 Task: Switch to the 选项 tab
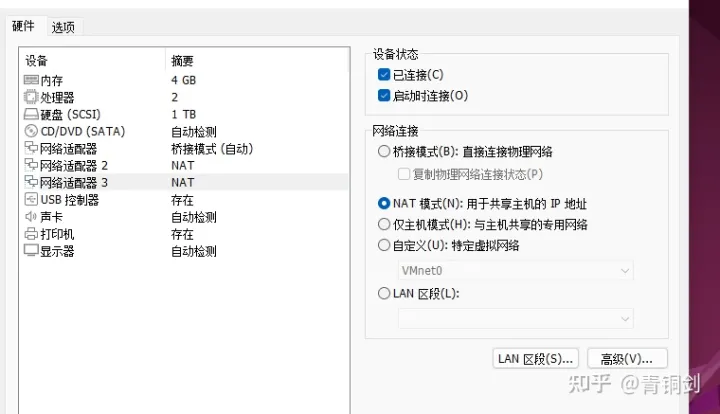[63, 27]
